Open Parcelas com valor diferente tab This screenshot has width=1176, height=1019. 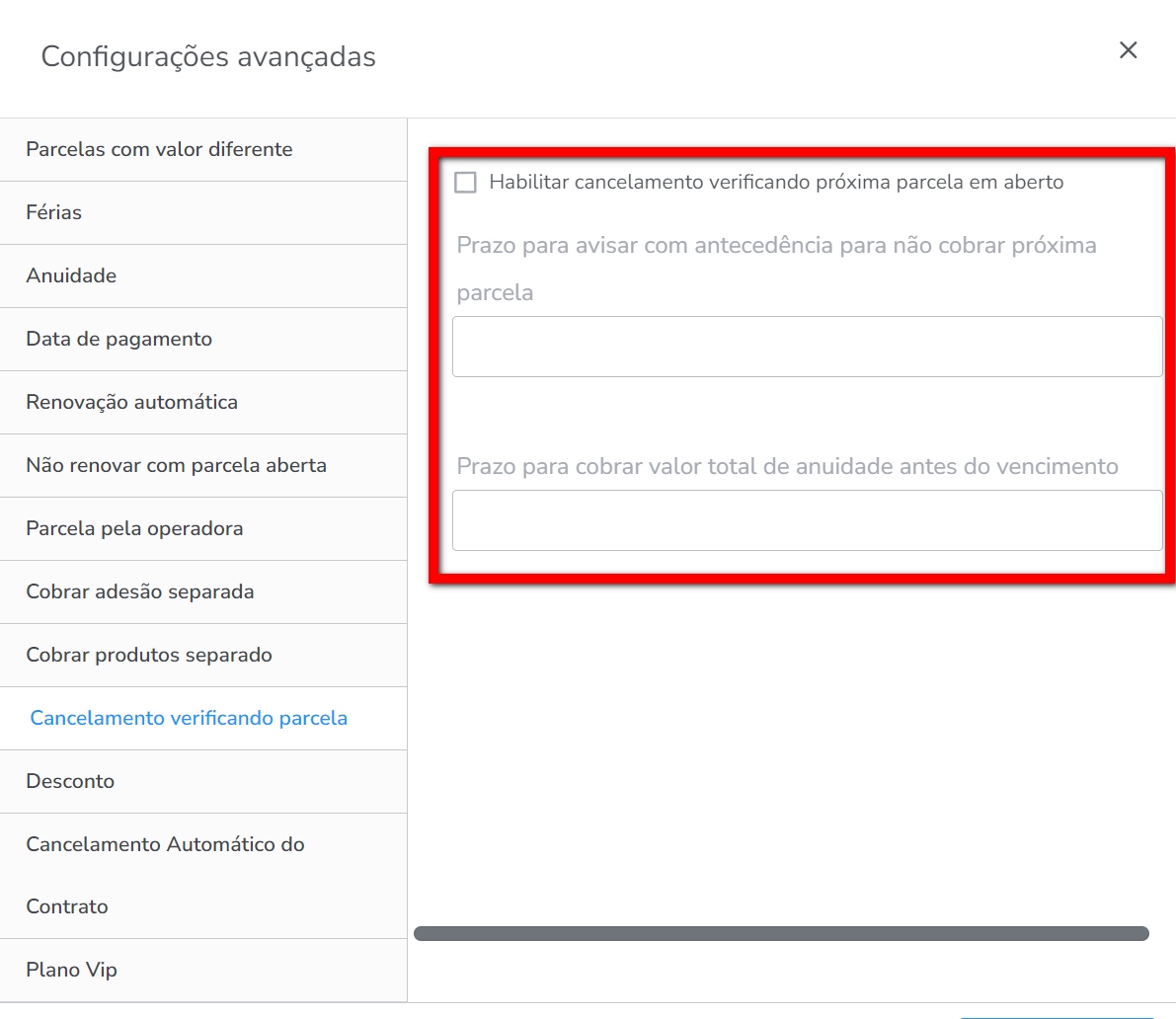point(159,150)
